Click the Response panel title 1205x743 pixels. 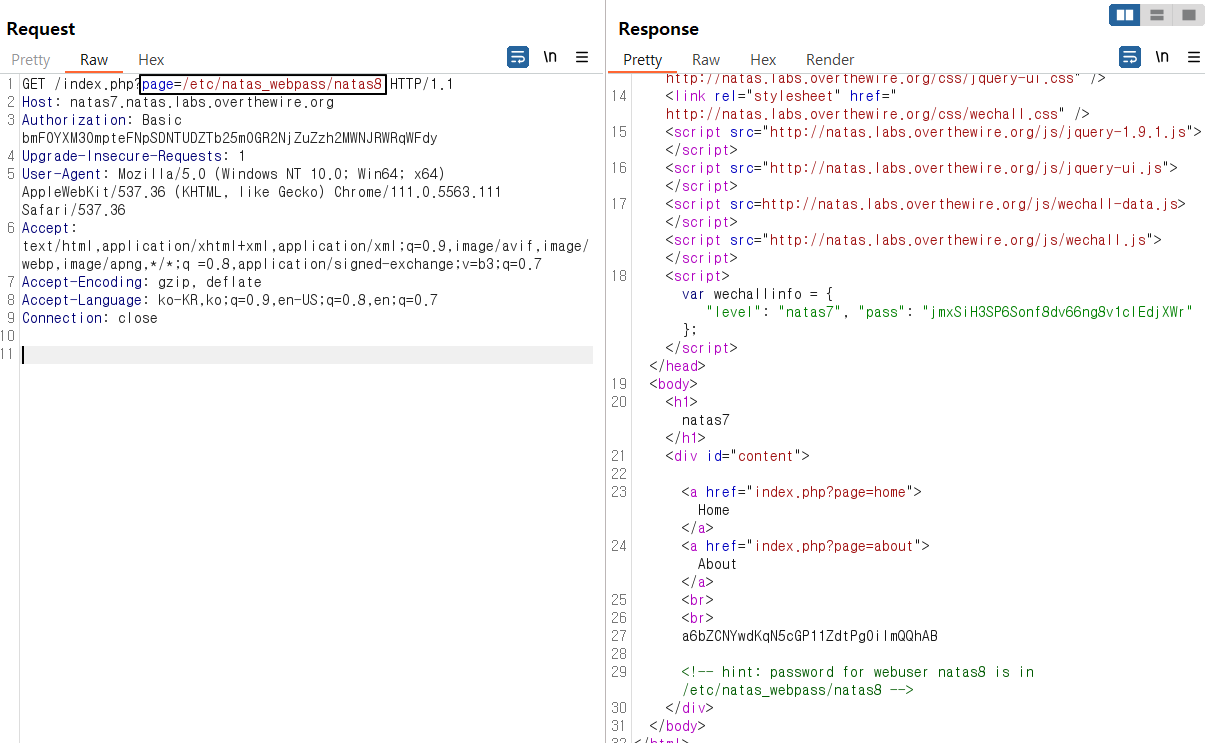click(x=658, y=29)
